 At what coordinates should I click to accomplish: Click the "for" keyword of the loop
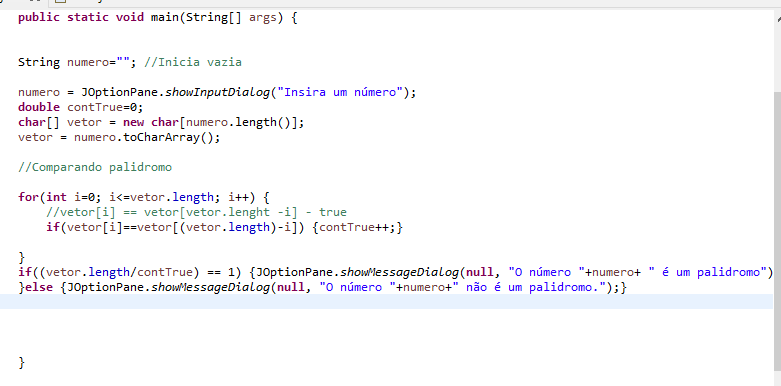point(28,197)
